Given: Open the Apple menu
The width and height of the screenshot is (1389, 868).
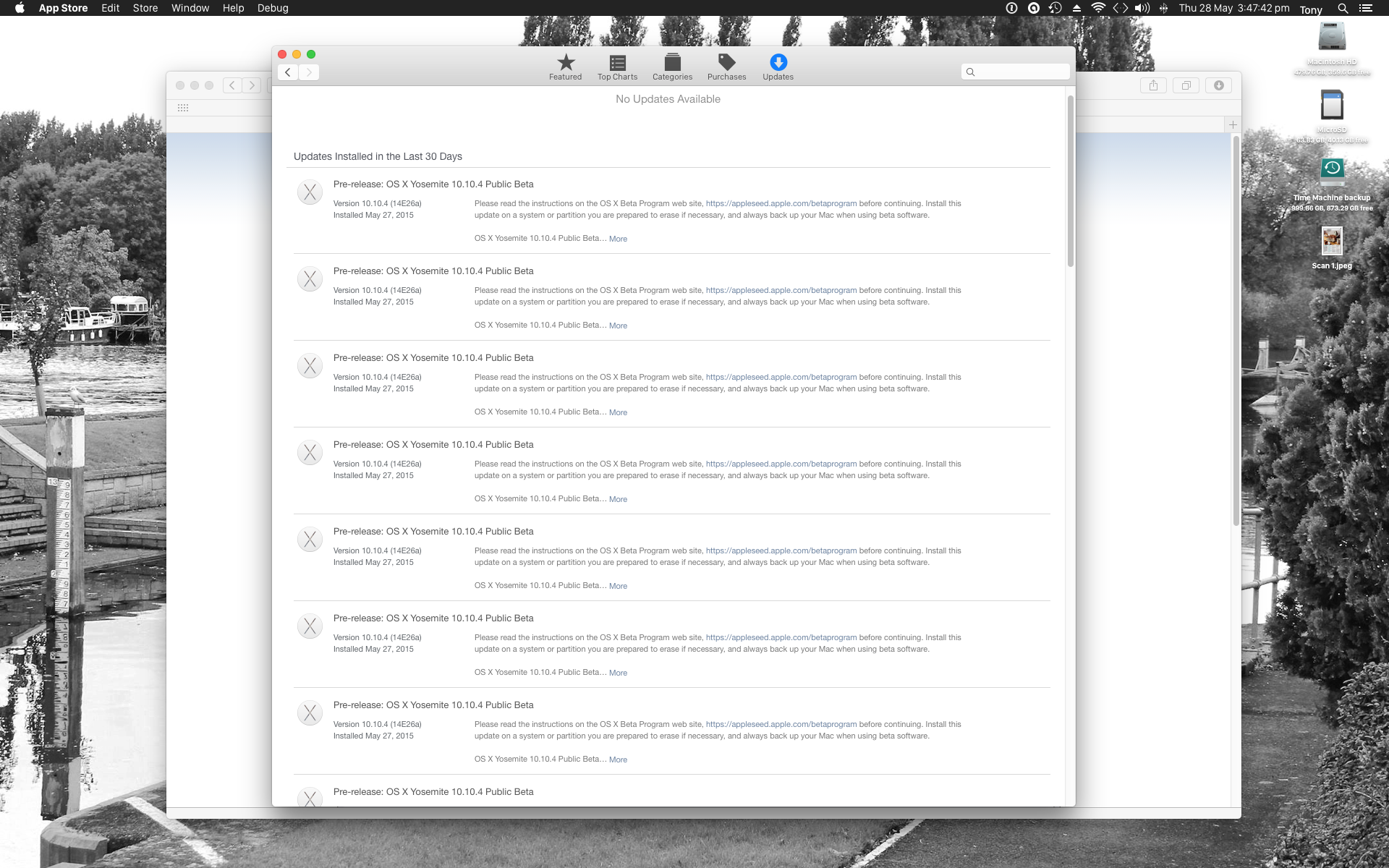Looking at the screenshot, I should point(20,8).
